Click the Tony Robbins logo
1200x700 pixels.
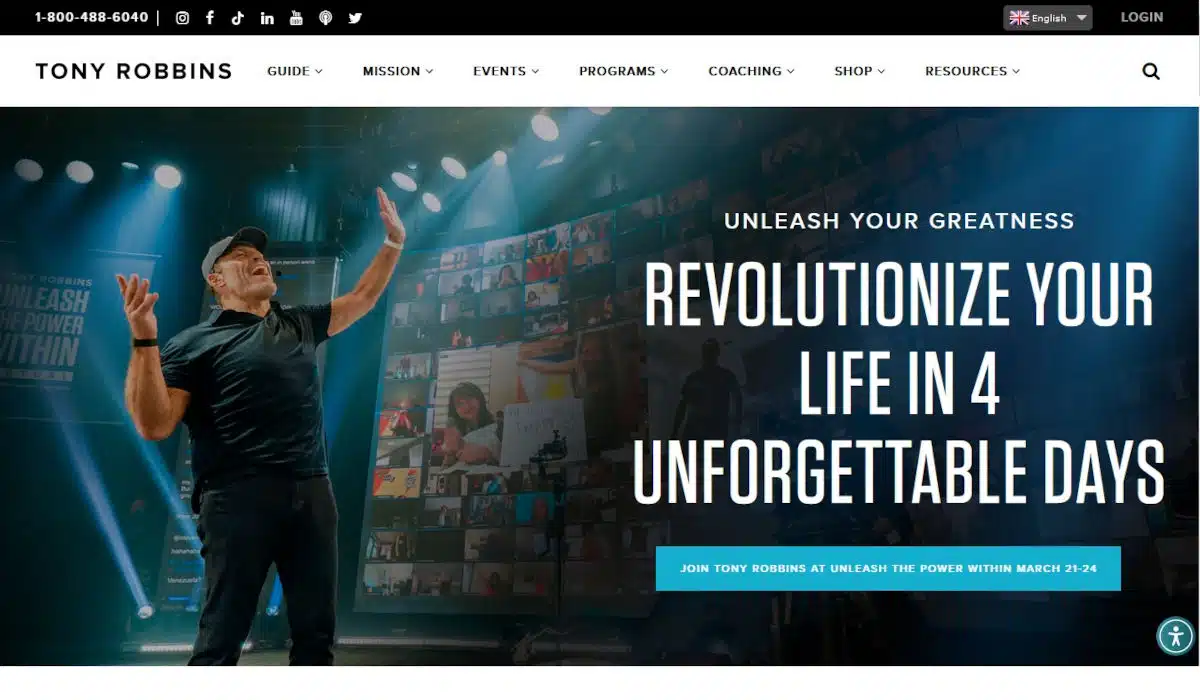tap(134, 71)
